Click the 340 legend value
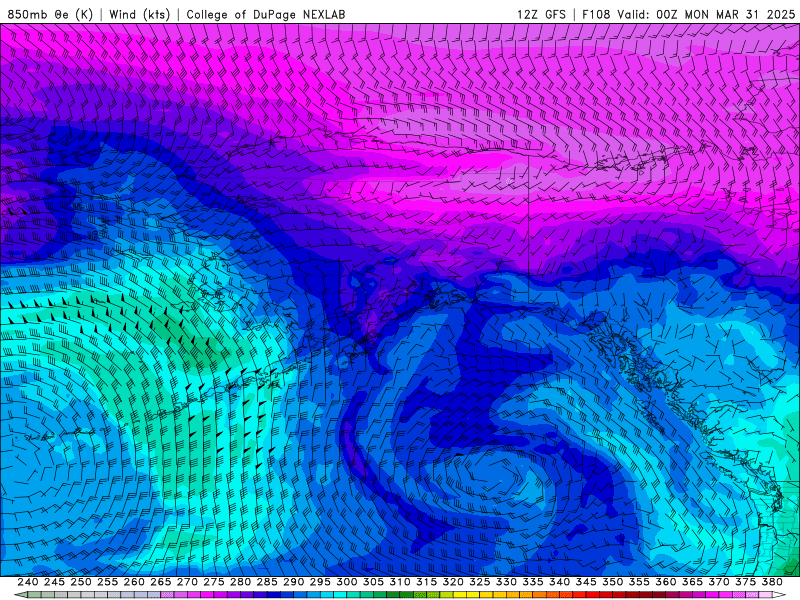 [x=560, y=582]
